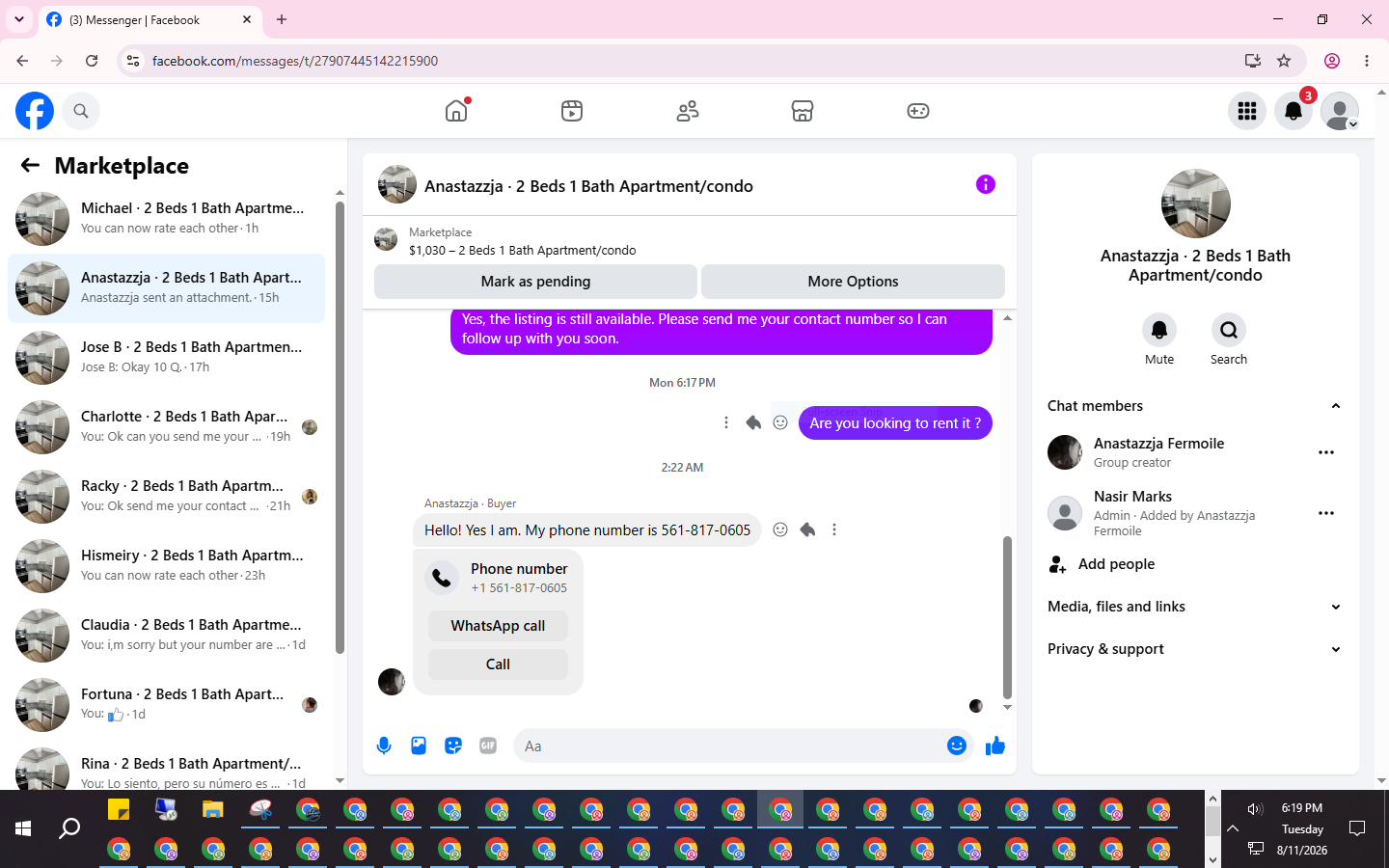Screen dimensions: 1389x868
Task: Expand Media, files and links
Action: (x=1195, y=607)
